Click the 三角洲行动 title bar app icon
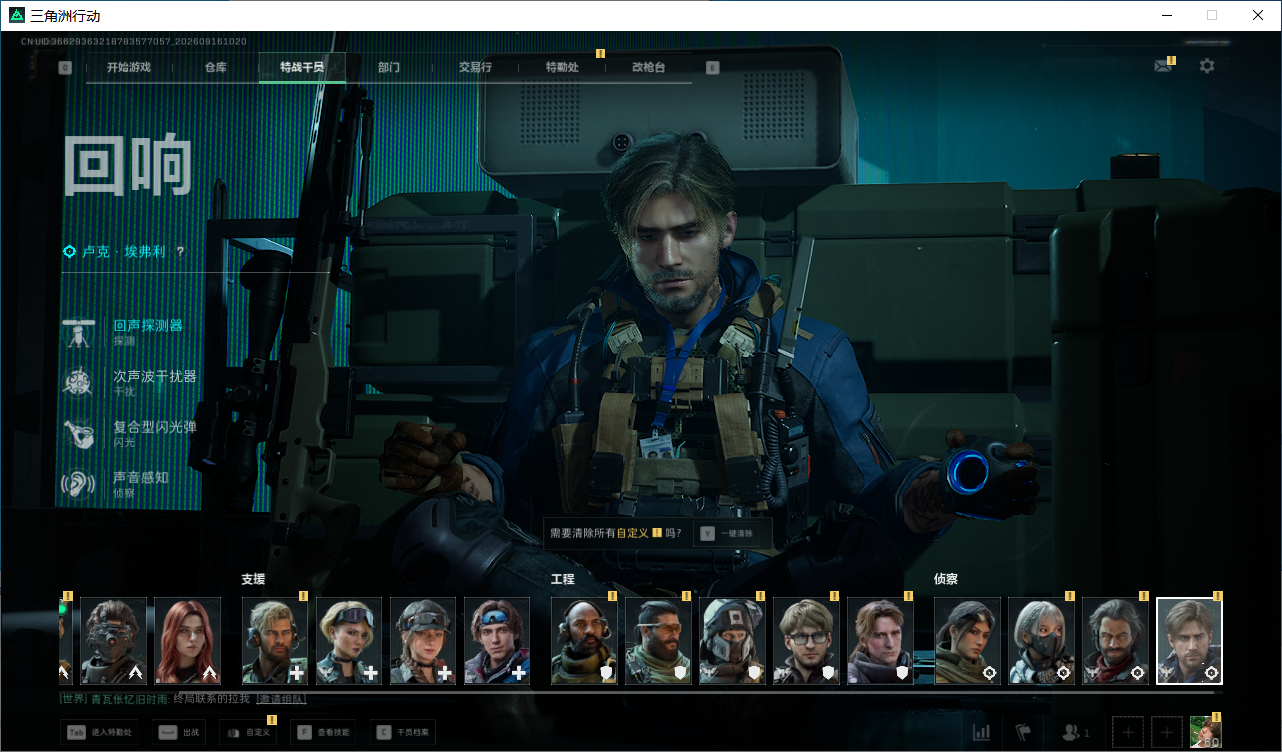The height and width of the screenshot is (752, 1282). [16, 15]
